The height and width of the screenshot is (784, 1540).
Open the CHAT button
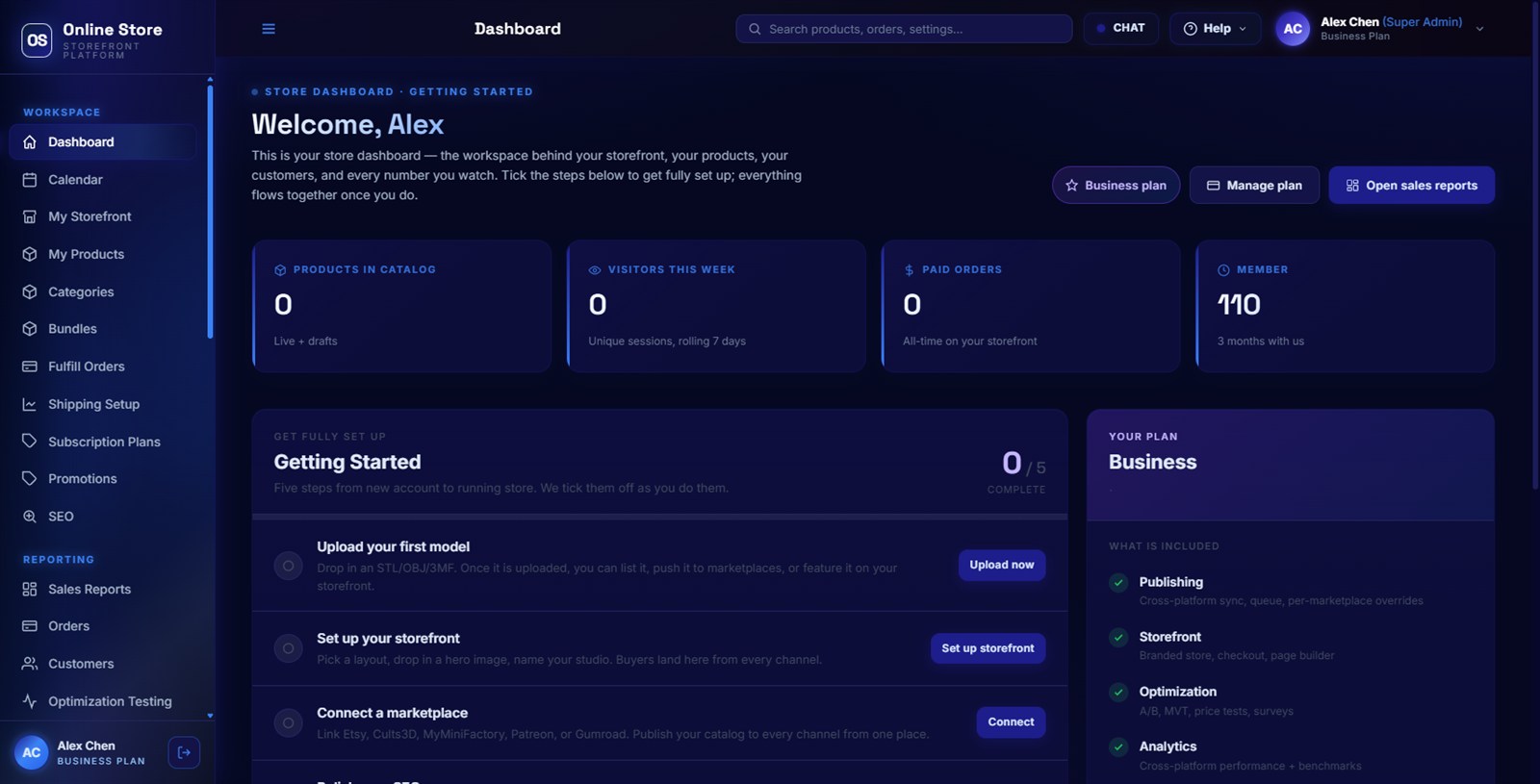(x=1120, y=29)
